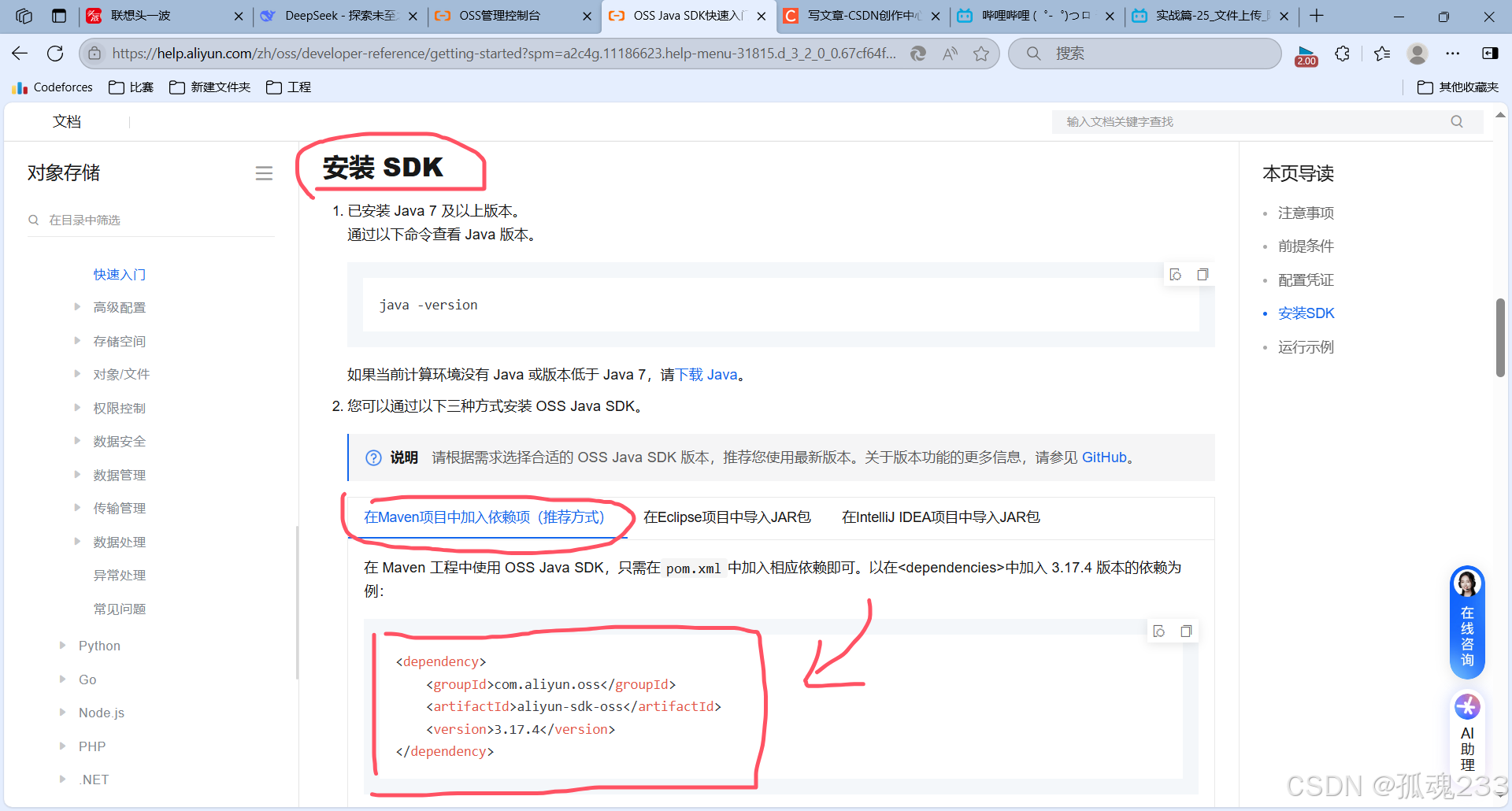Open the 其他收藏夹 folder
This screenshot has height=811, width=1512.
pos(1458,87)
